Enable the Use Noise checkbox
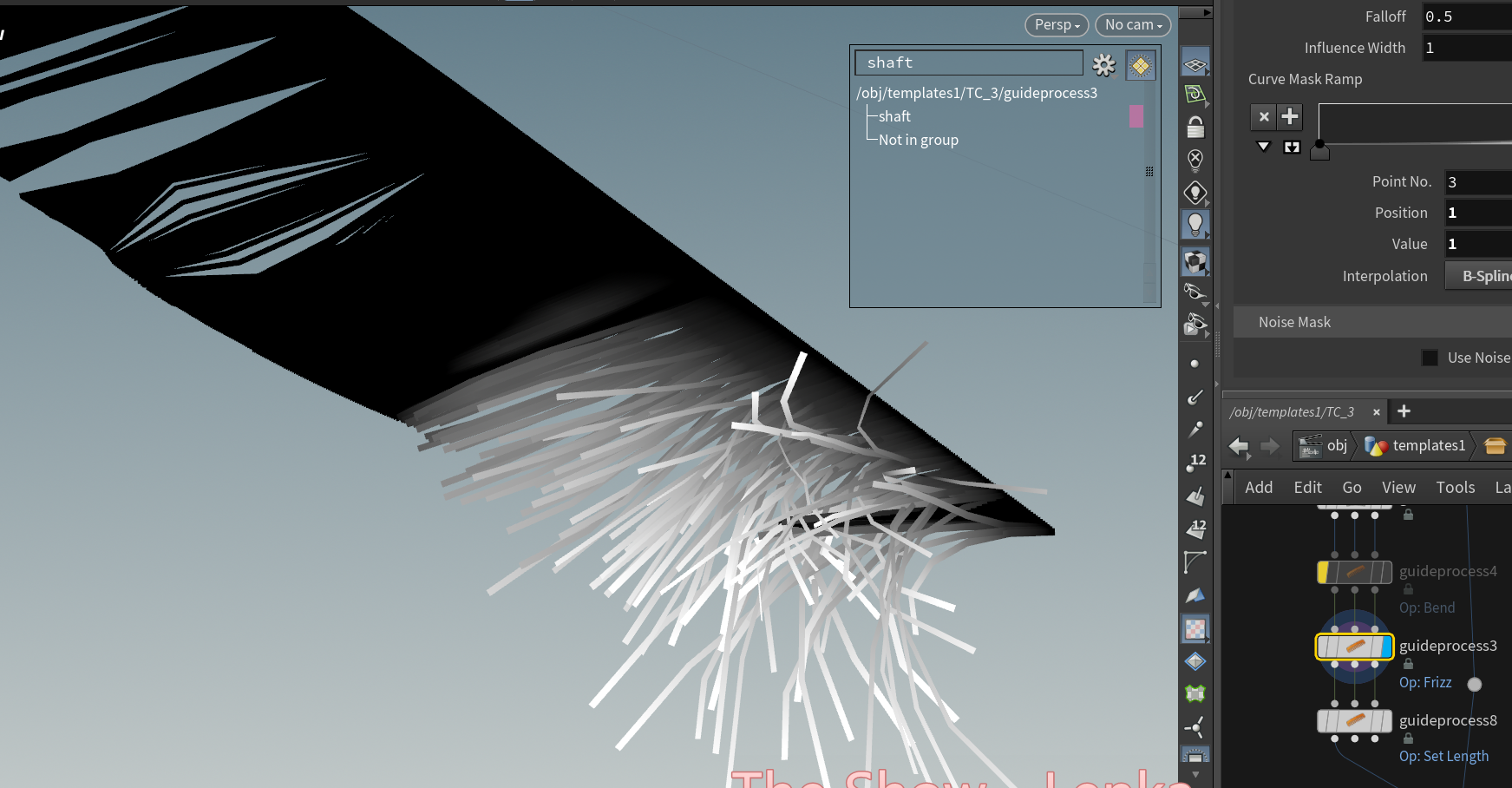 [x=1430, y=358]
